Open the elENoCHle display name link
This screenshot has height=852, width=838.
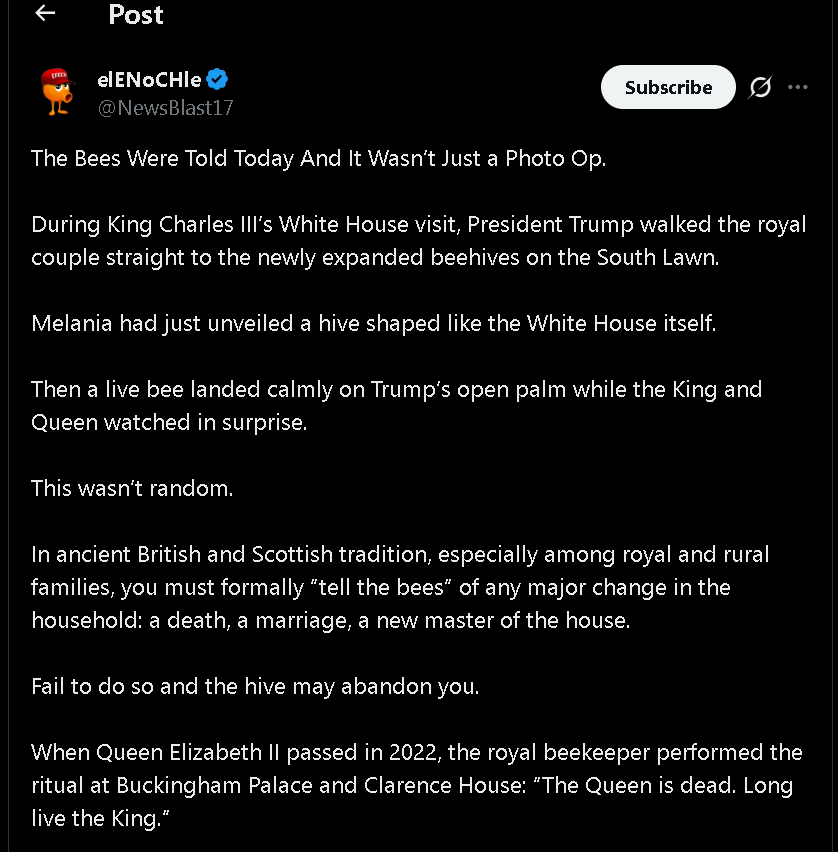(x=149, y=79)
